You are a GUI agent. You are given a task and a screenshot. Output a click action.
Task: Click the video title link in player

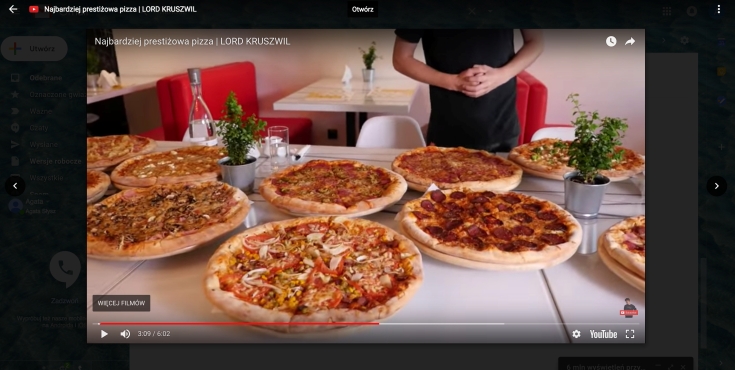coord(192,41)
